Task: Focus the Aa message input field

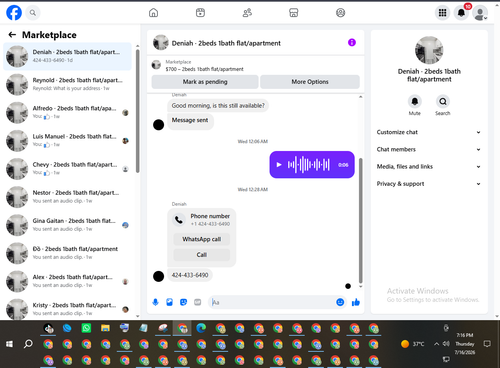Action: tap(272, 302)
